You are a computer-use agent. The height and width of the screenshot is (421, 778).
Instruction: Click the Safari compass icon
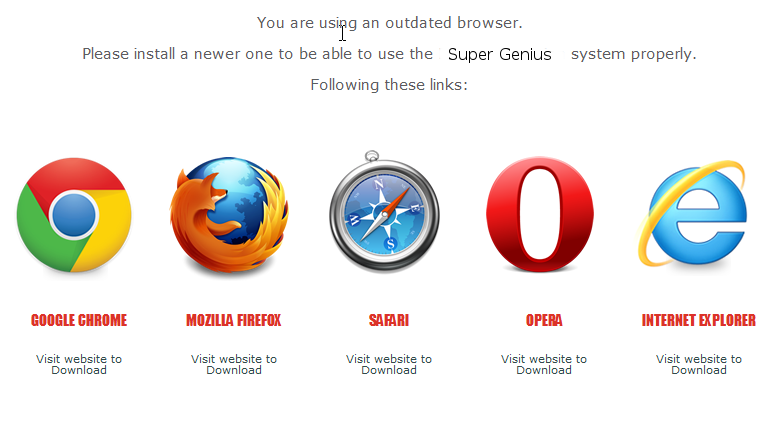coord(384,211)
